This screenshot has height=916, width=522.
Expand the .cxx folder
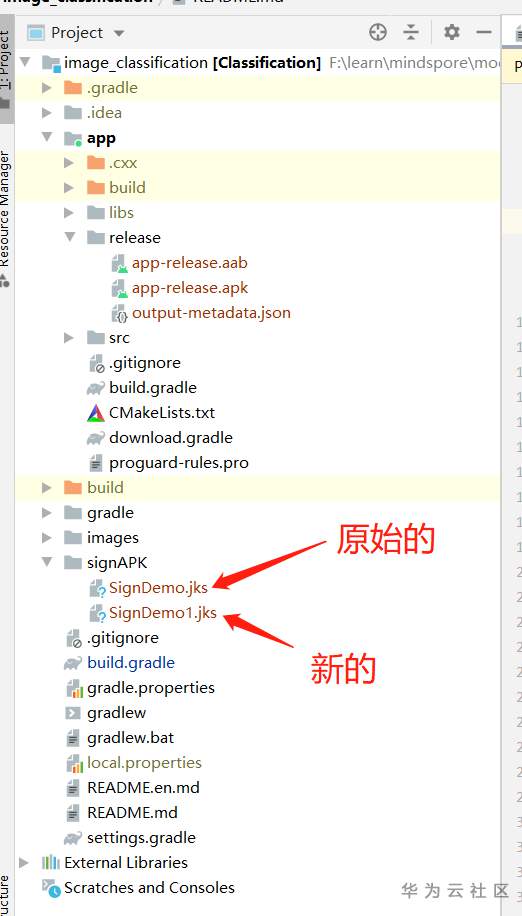click(69, 163)
